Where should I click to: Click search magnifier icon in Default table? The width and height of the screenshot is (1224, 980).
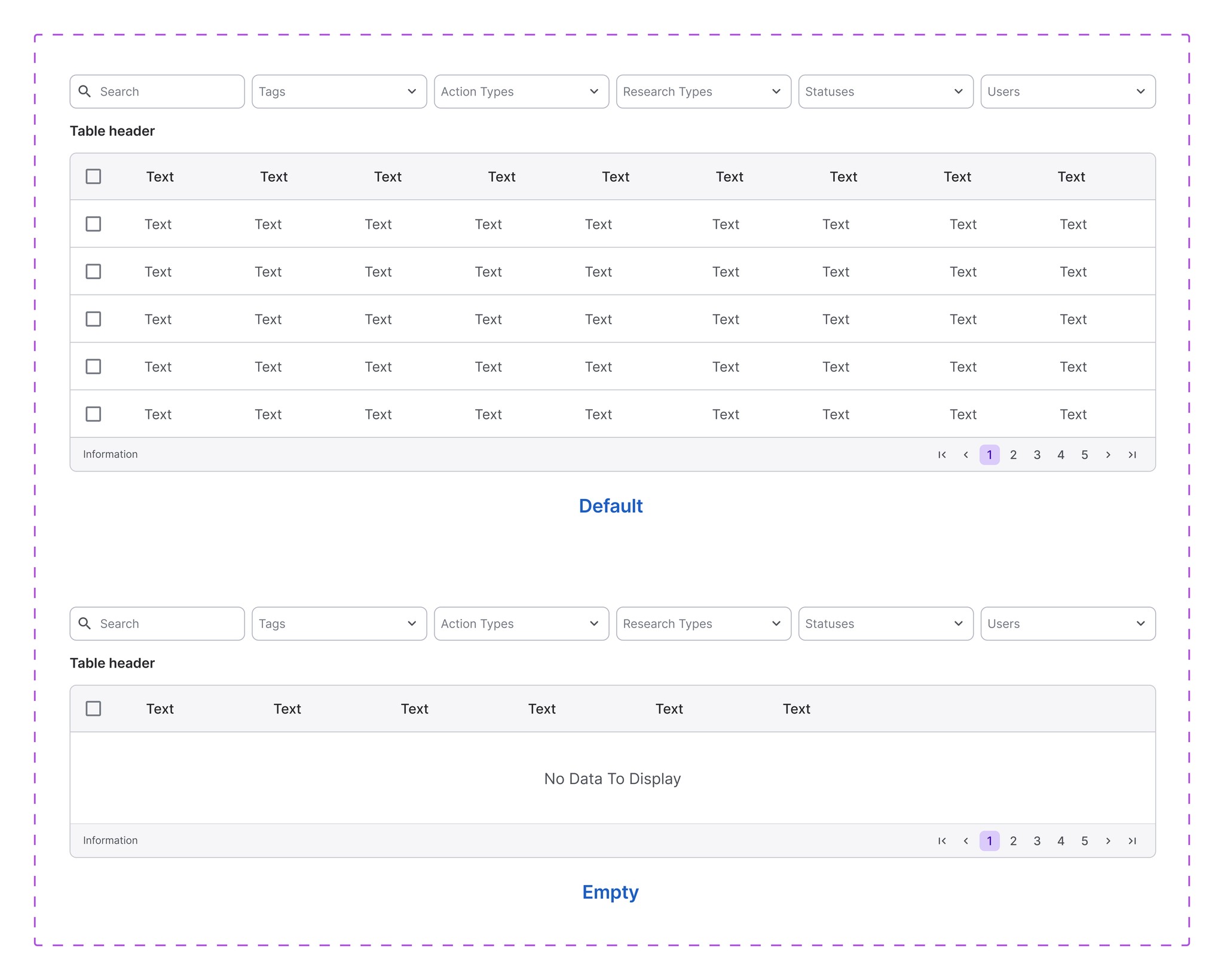click(x=85, y=91)
